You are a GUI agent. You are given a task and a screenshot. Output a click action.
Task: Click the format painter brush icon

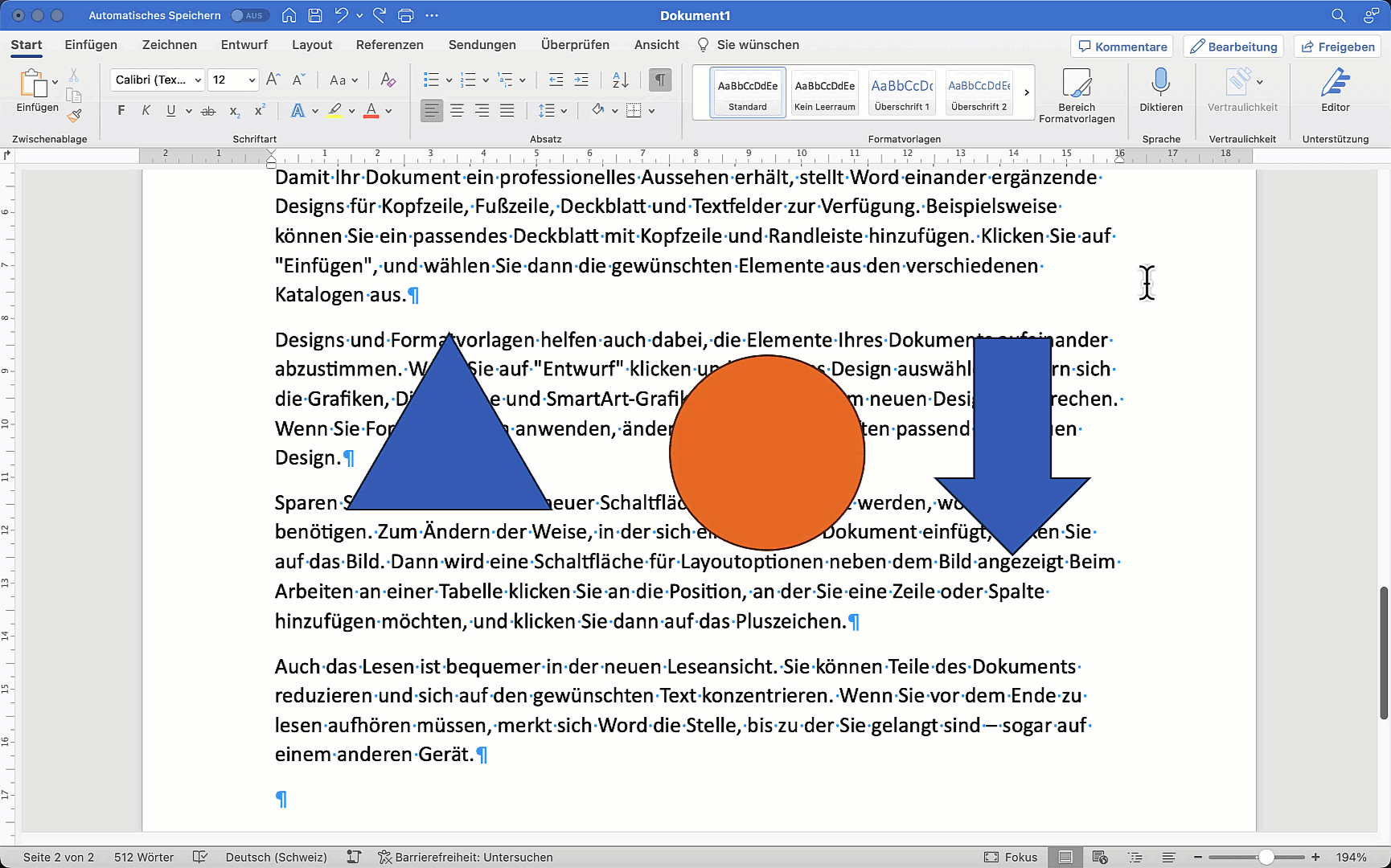click(74, 116)
